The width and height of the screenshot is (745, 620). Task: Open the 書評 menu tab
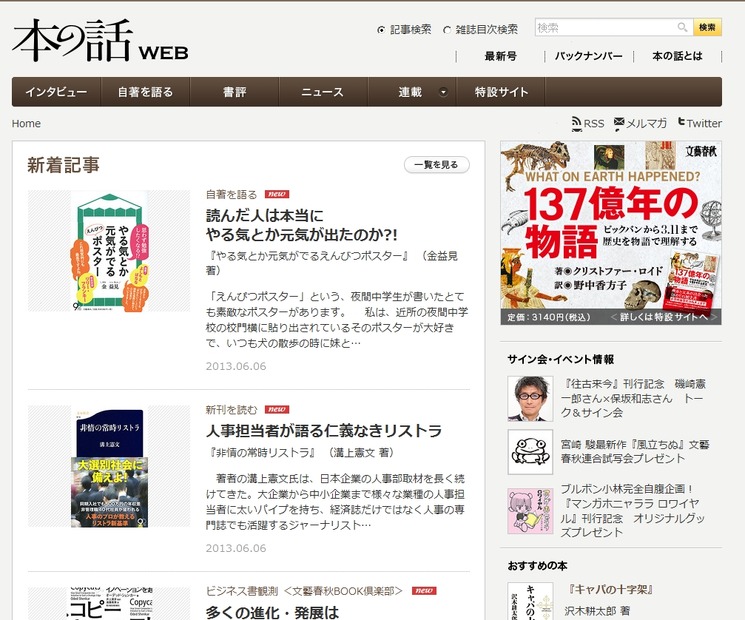click(234, 92)
